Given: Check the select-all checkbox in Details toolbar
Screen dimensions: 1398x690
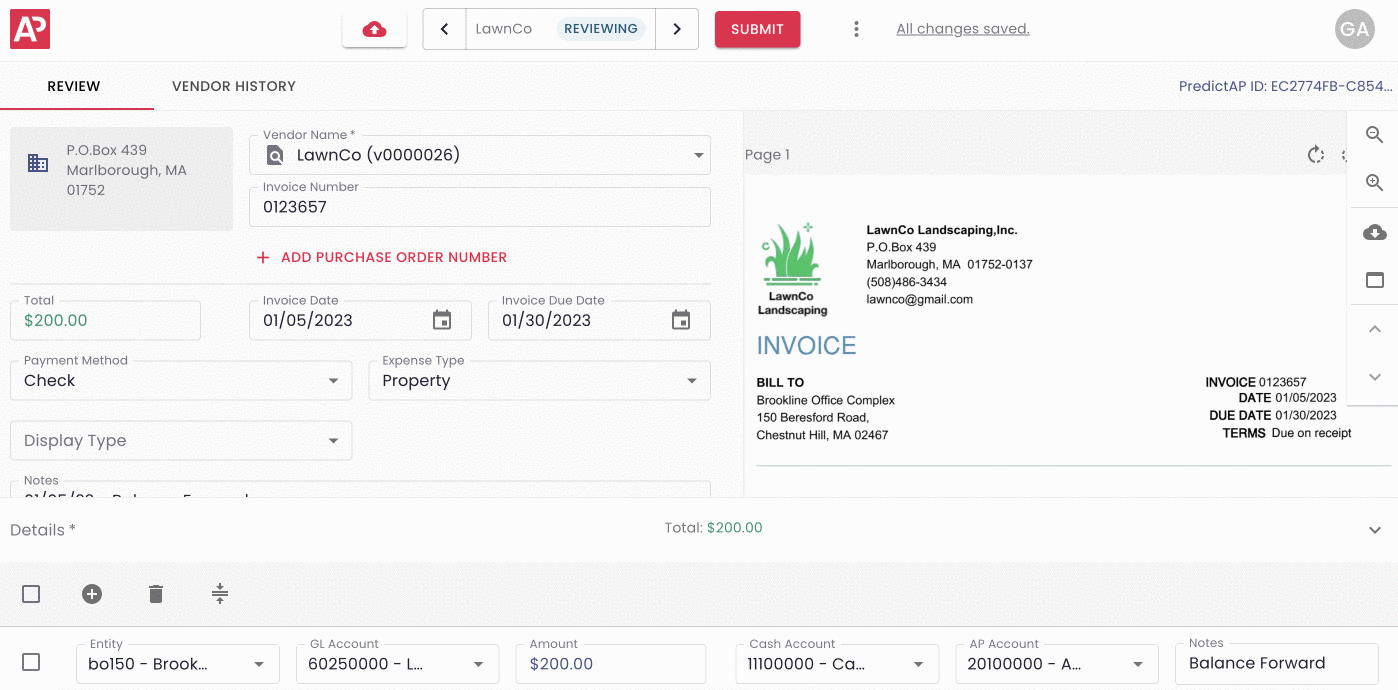Looking at the screenshot, I should (x=31, y=593).
